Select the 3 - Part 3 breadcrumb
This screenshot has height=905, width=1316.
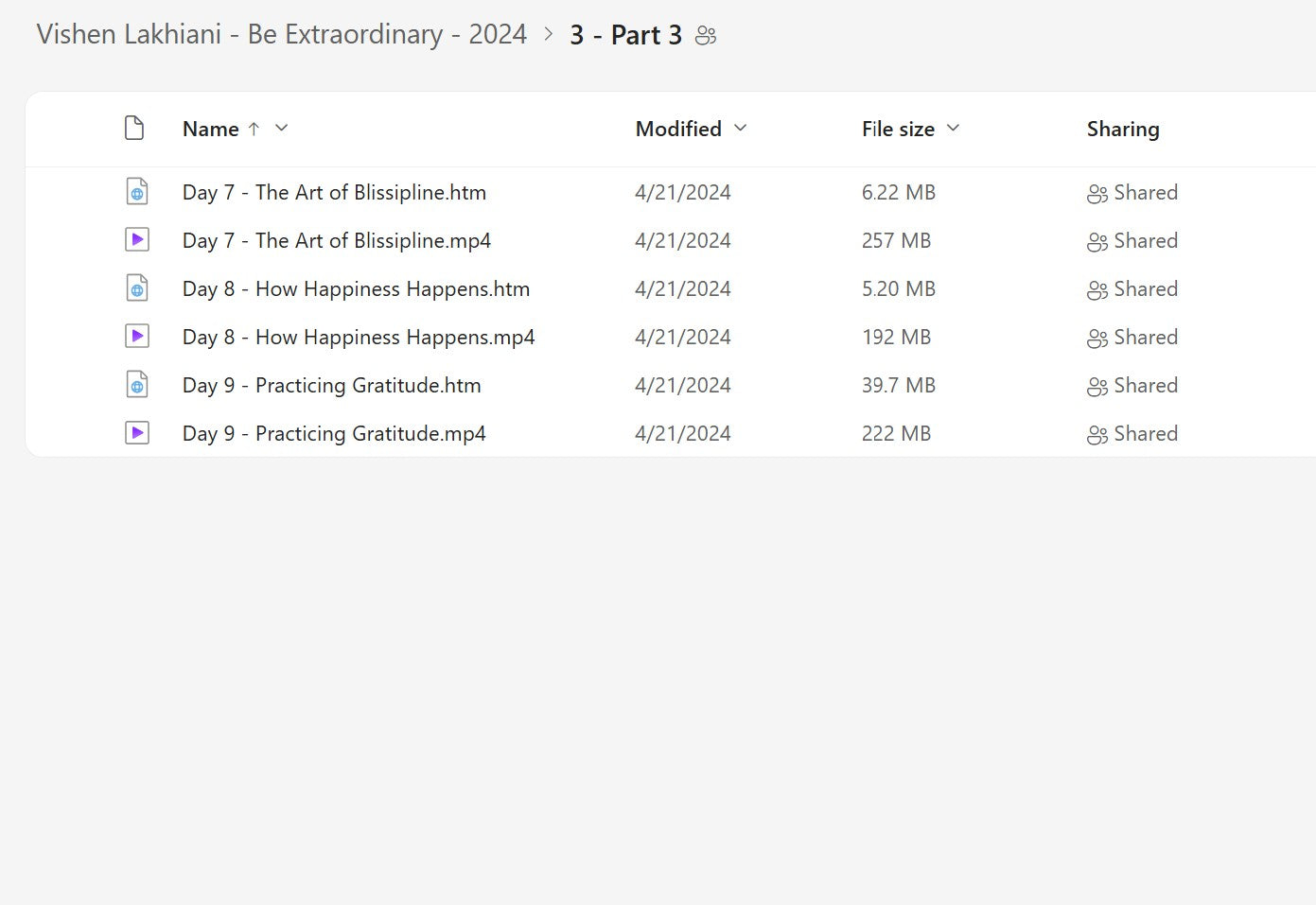click(x=625, y=35)
